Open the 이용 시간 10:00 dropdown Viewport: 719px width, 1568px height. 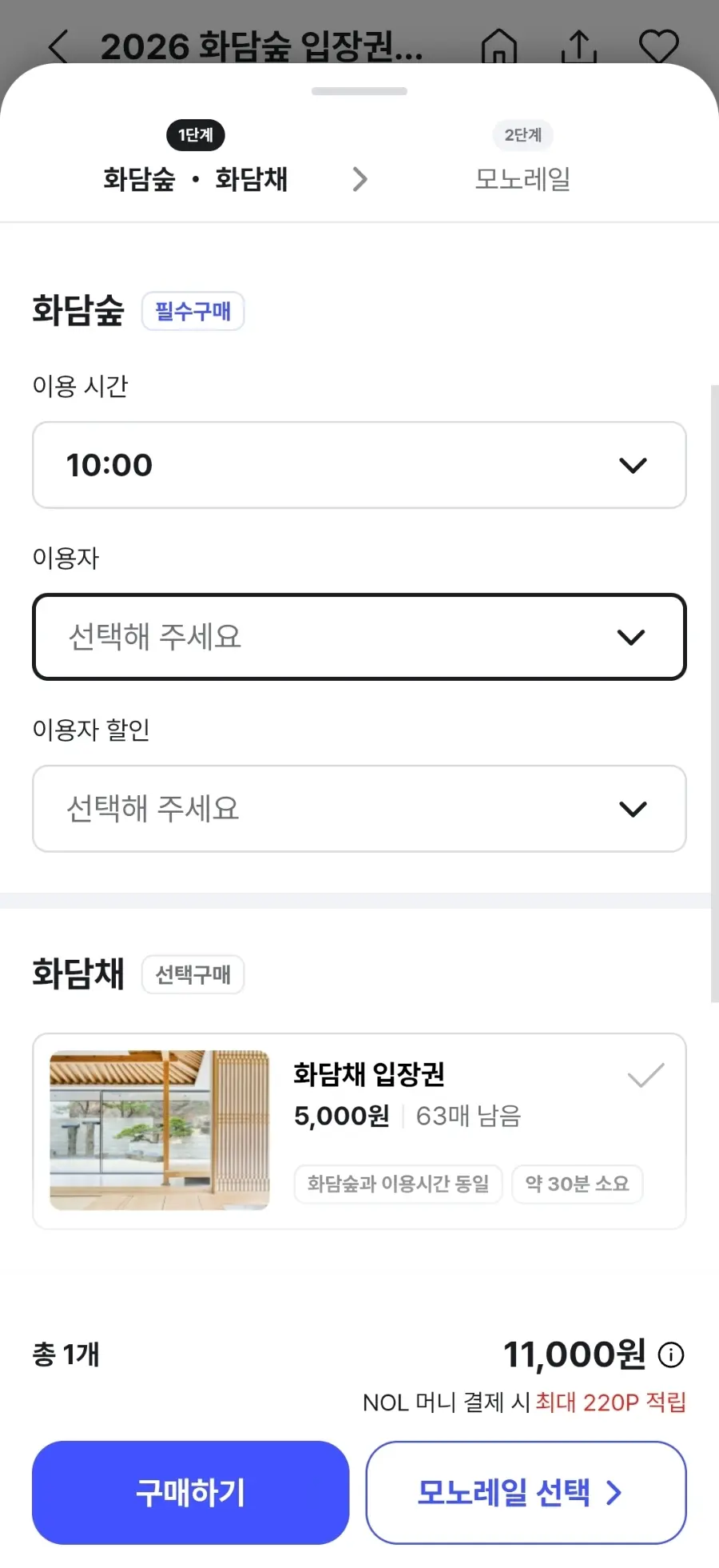click(x=359, y=465)
